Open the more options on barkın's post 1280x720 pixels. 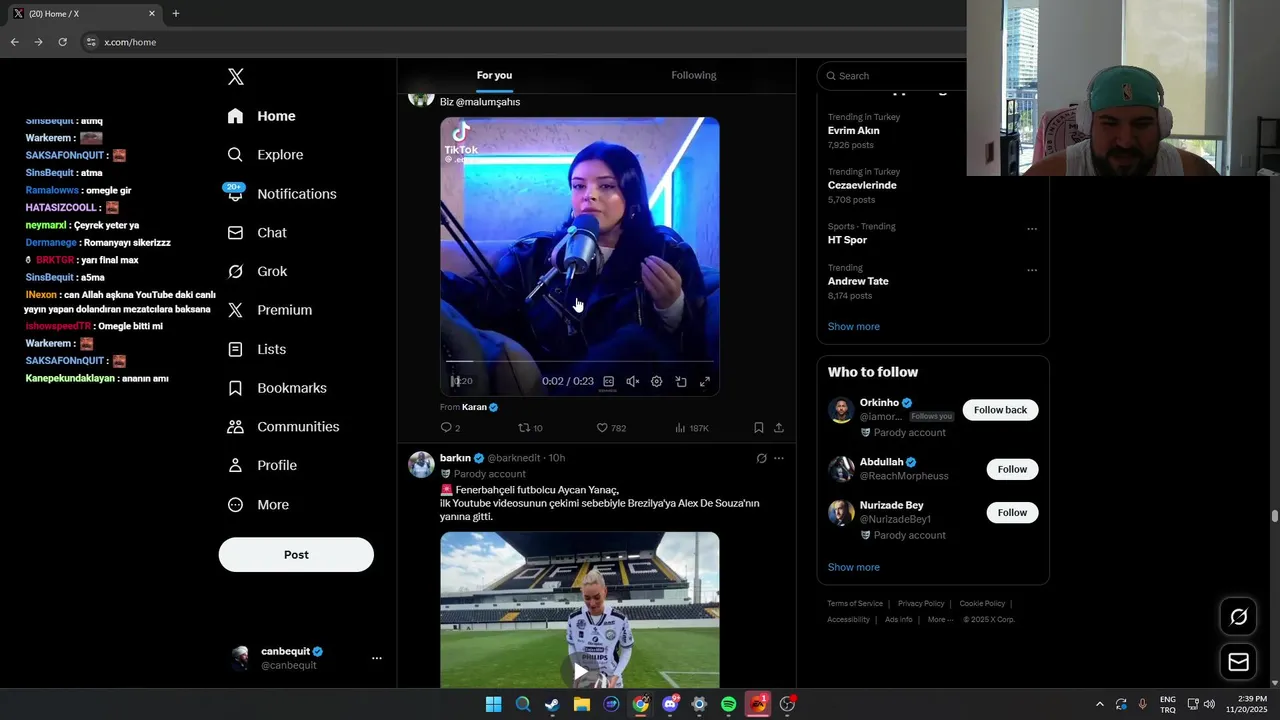click(779, 458)
